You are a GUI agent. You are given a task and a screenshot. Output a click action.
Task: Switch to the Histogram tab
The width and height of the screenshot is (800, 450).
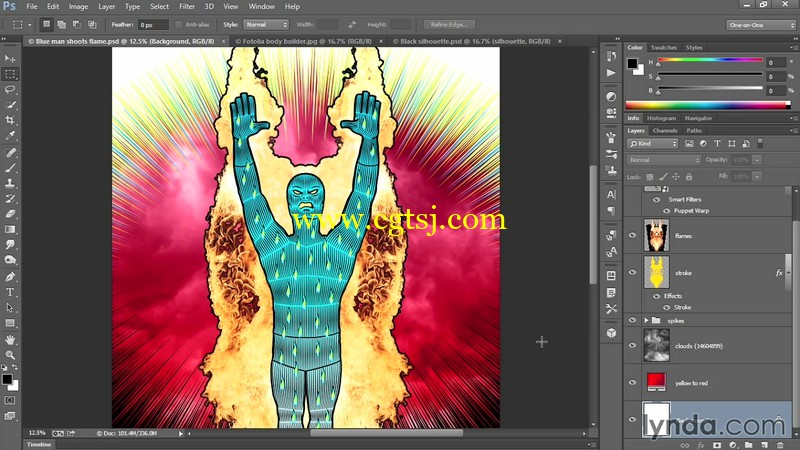(661, 118)
